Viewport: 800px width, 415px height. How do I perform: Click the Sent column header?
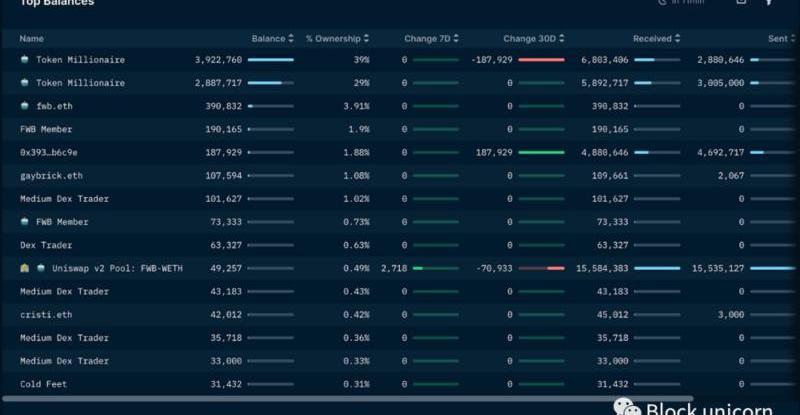point(777,39)
